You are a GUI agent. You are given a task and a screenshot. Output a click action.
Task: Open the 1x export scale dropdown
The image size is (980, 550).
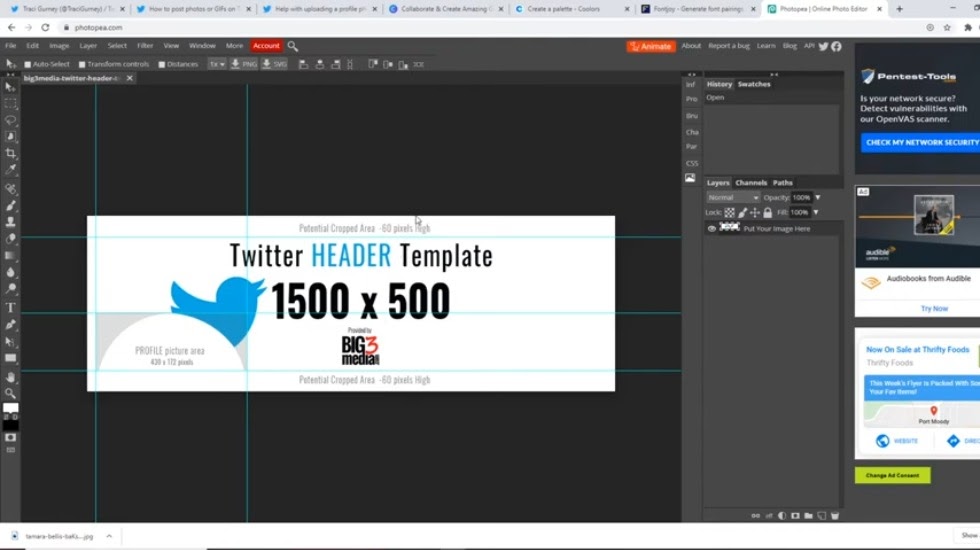217,64
